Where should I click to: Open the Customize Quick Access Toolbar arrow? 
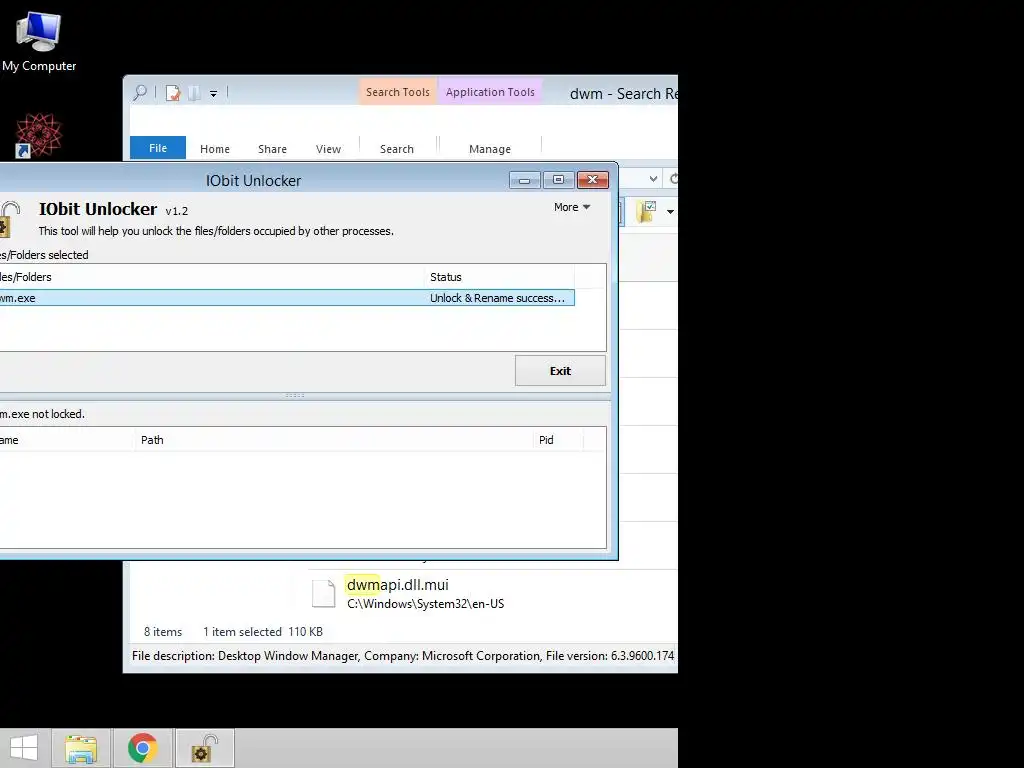(214, 94)
